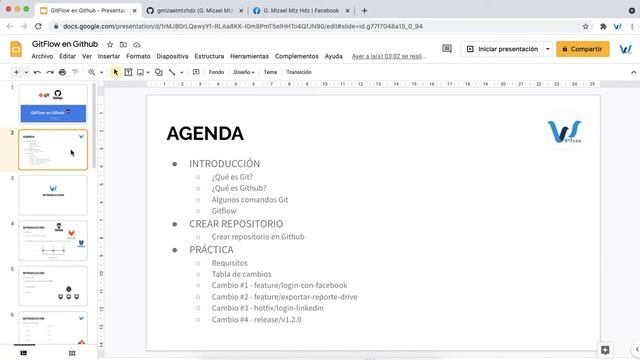
Task: Click the insert image icon
Action: (140, 72)
